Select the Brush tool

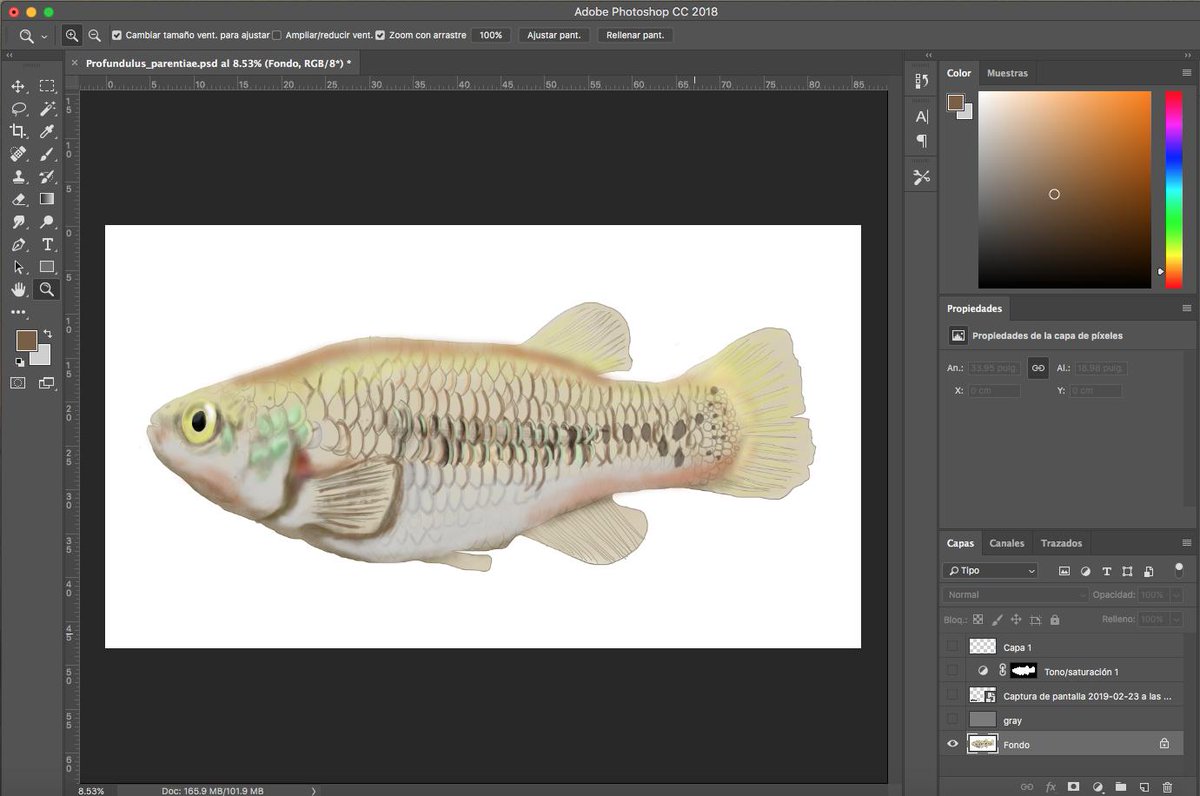click(x=47, y=154)
